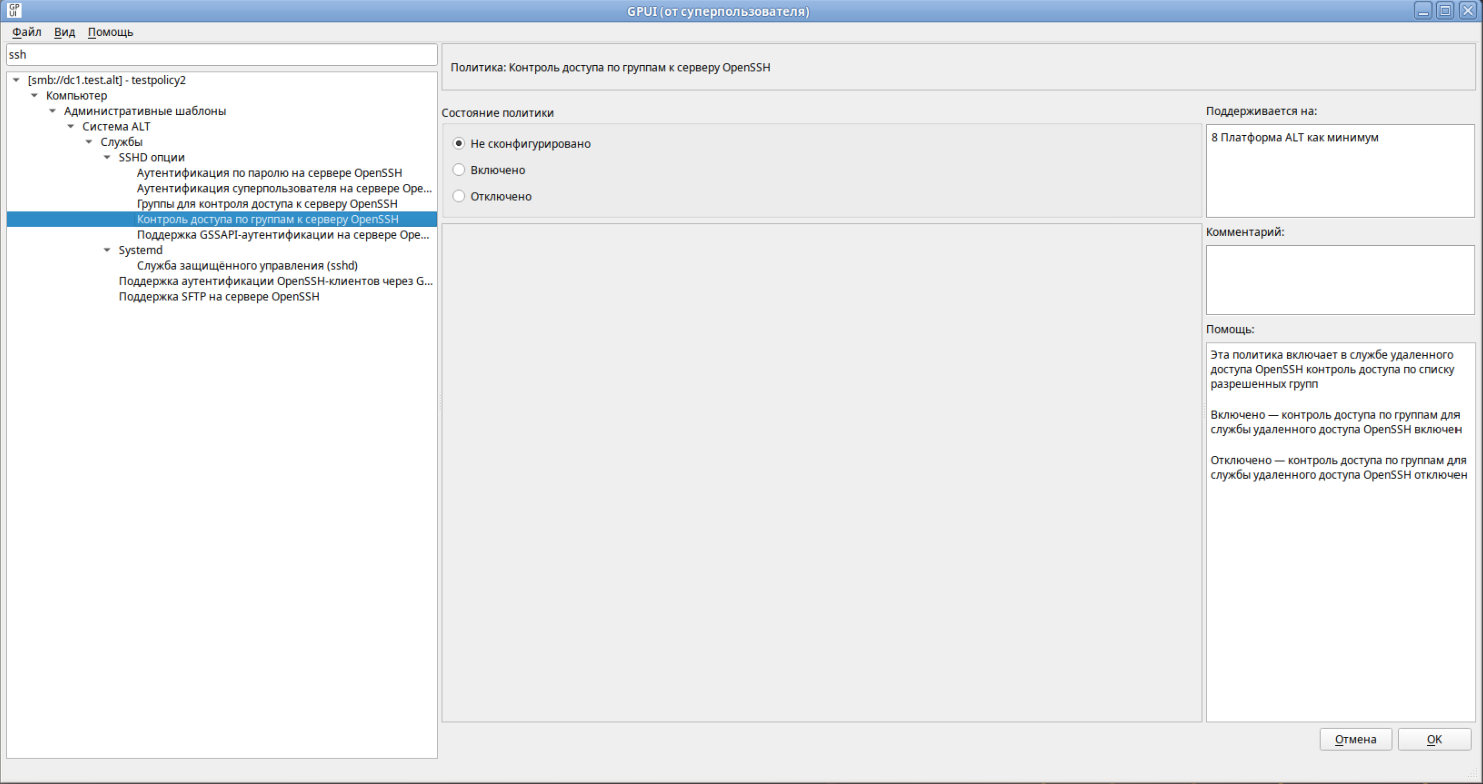Click inside the 'Комментарий' text box
This screenshot has height=784, width=1483.
click(x=1340, y=280)
